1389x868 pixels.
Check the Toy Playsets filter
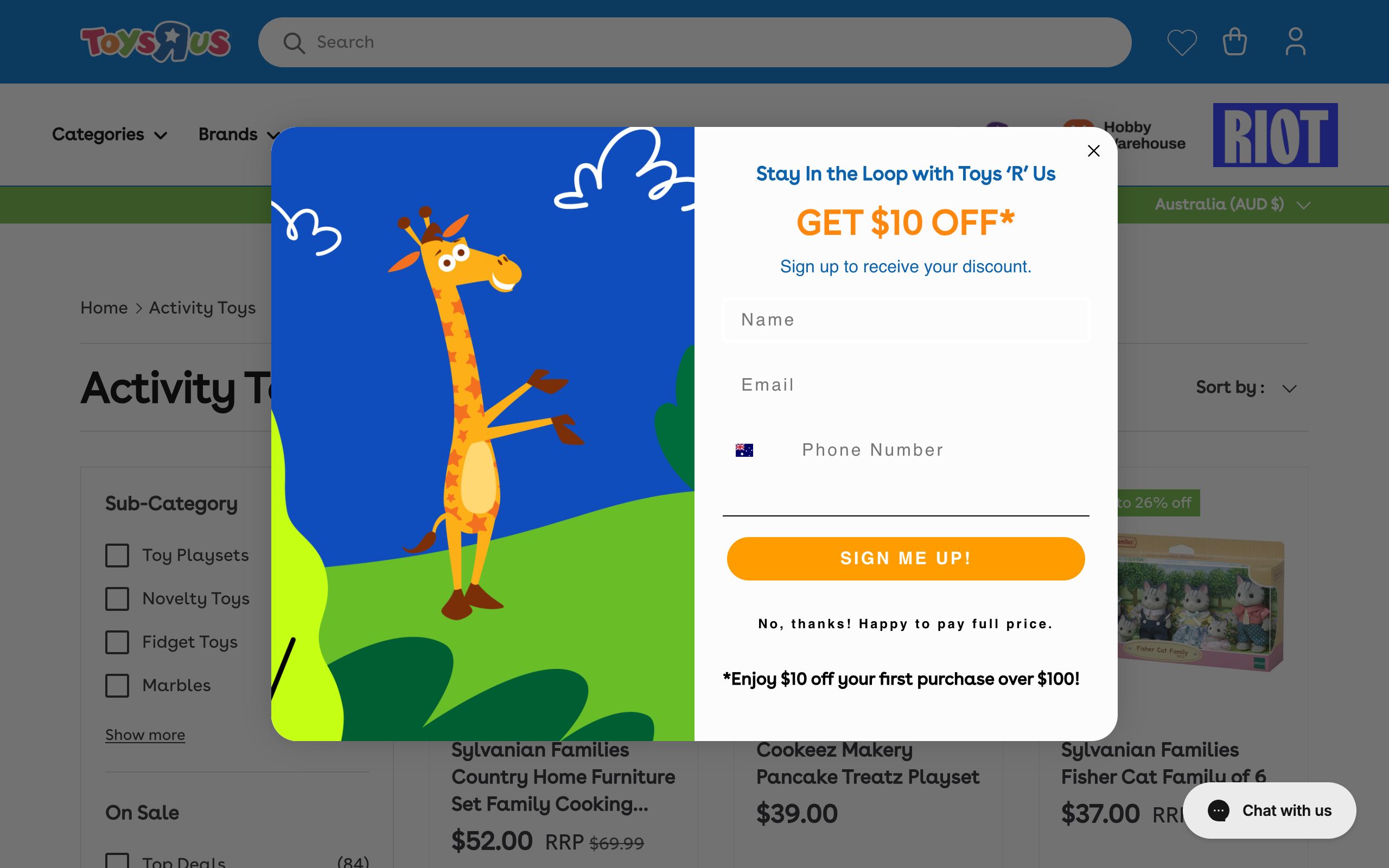point(117,555)
